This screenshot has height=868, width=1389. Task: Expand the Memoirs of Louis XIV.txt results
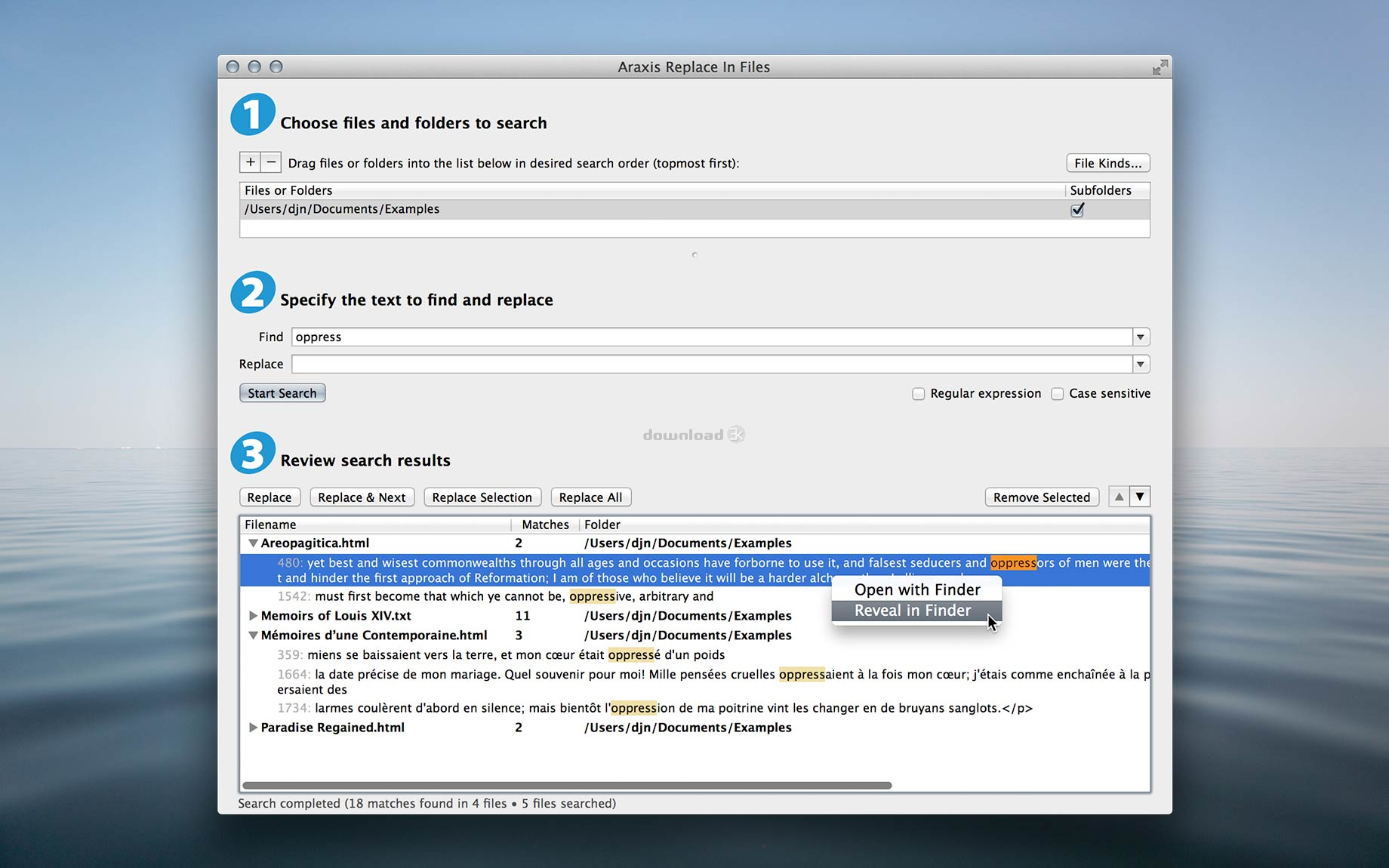[253, 615]
